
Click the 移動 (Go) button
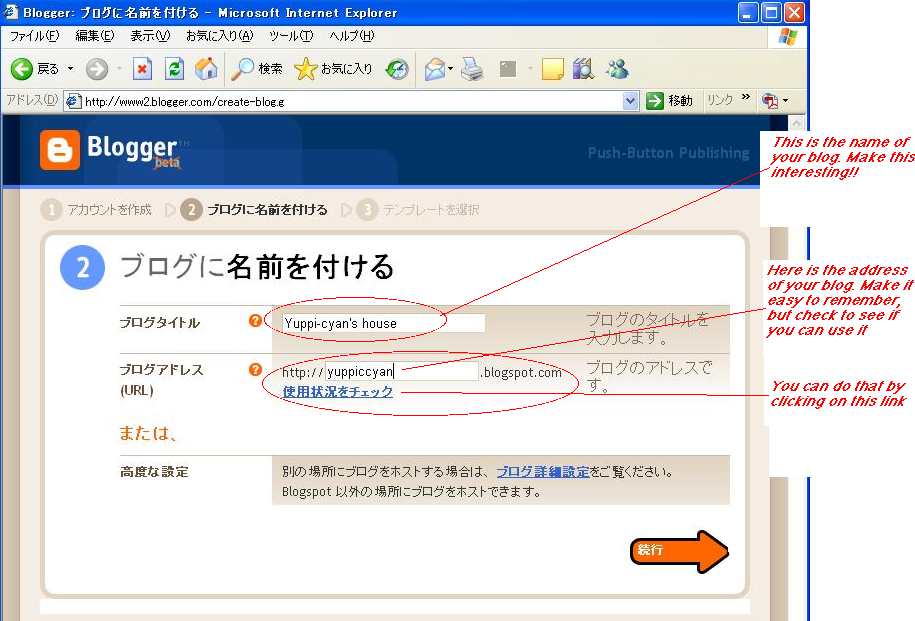click(x=669, y=101)
